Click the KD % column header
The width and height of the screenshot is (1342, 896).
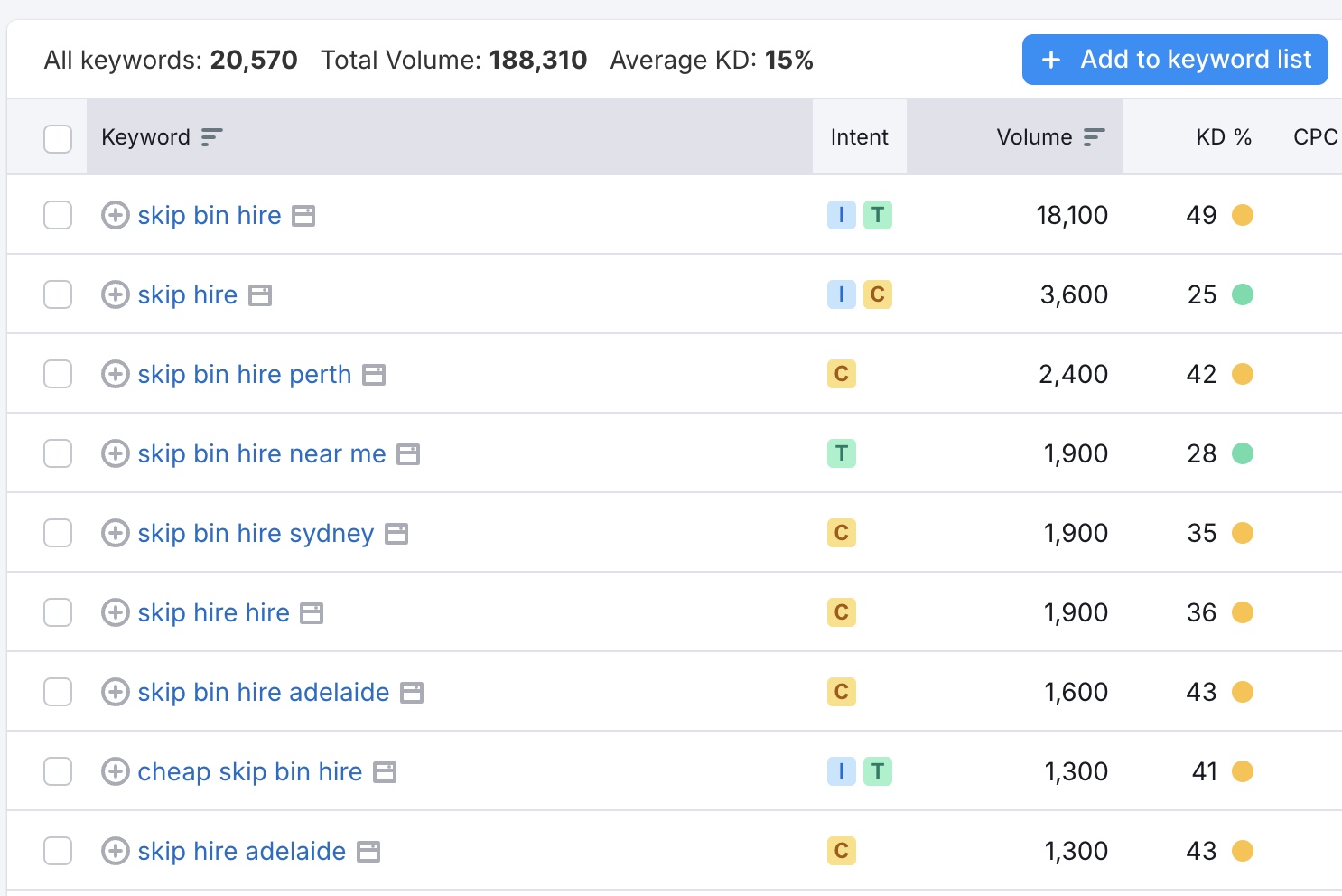(x=1224, y=136)
